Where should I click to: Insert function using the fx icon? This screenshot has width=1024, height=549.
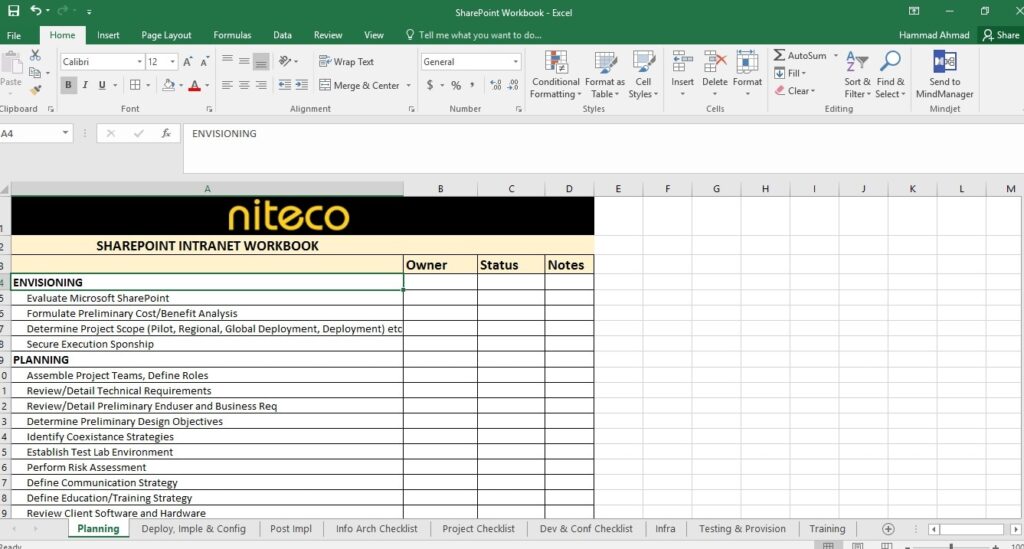[166, 133]
